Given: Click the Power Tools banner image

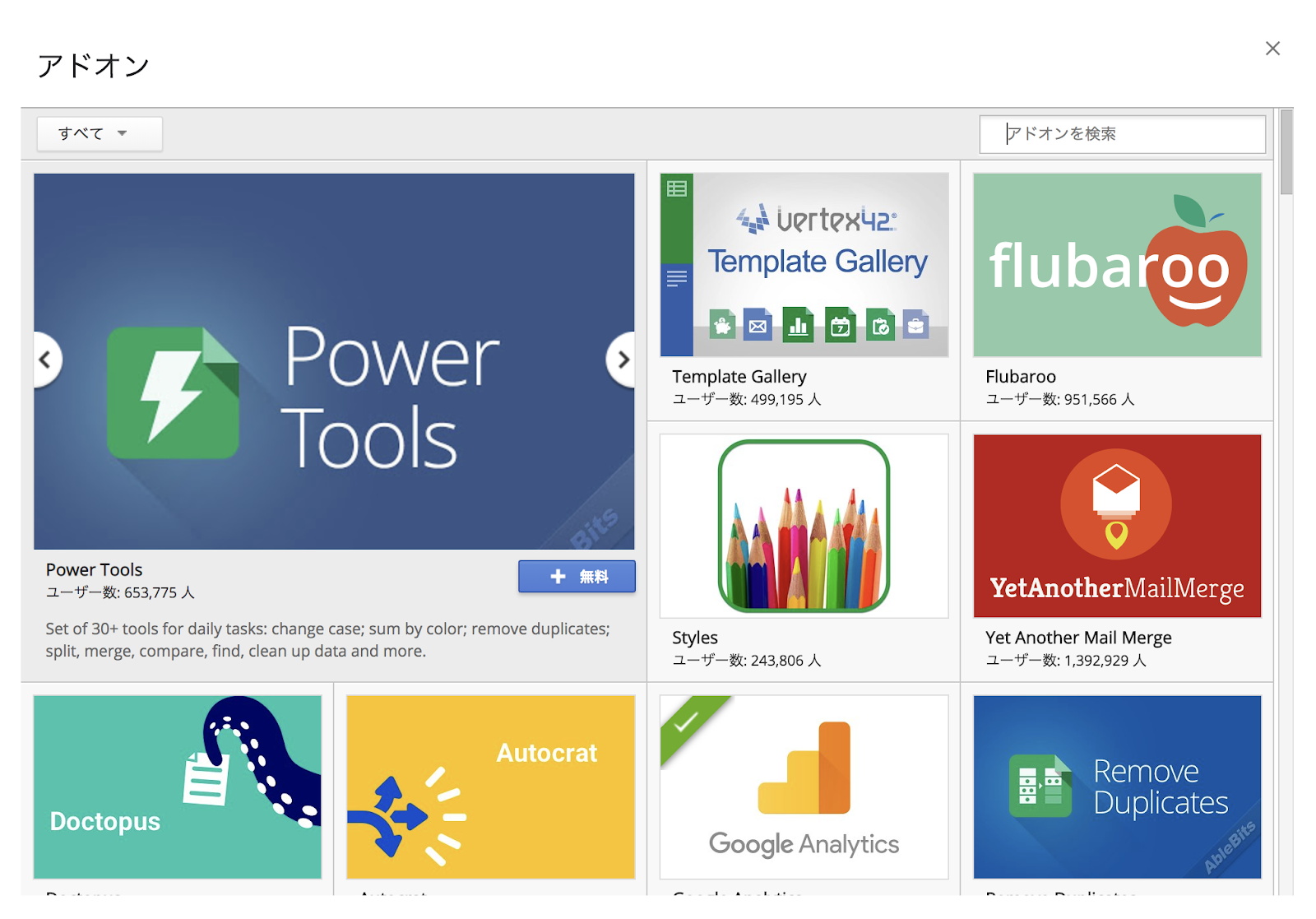Looking at the screenshot, I should [334, 361].
